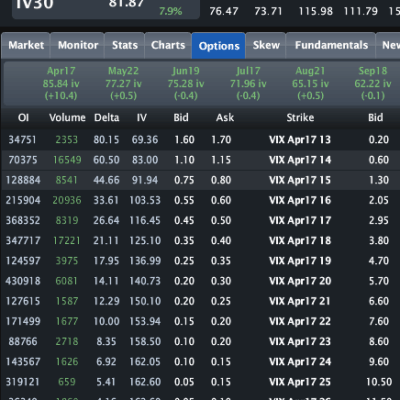Click the 7.9% change value
The height and width of the screenshot is (400, 400).
170,11
